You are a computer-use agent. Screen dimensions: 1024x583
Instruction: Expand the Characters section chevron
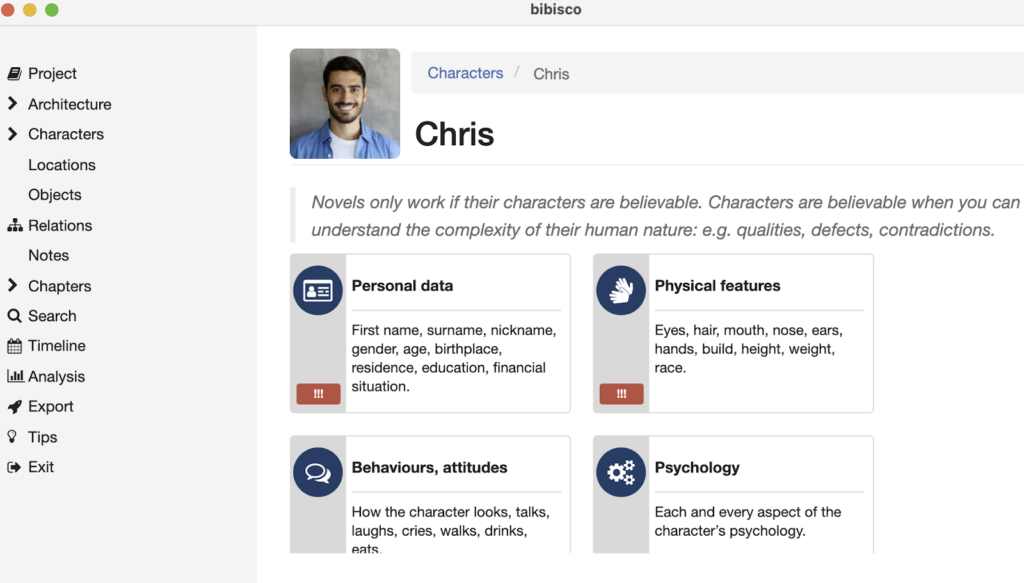tap(13, 134)
